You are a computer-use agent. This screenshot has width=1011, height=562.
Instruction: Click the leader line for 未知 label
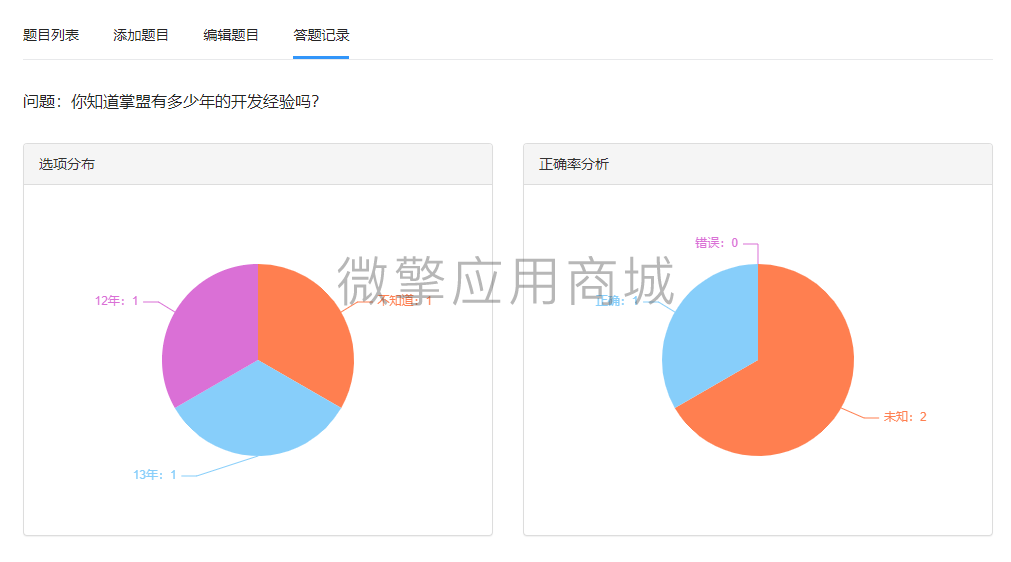(859, 413)
